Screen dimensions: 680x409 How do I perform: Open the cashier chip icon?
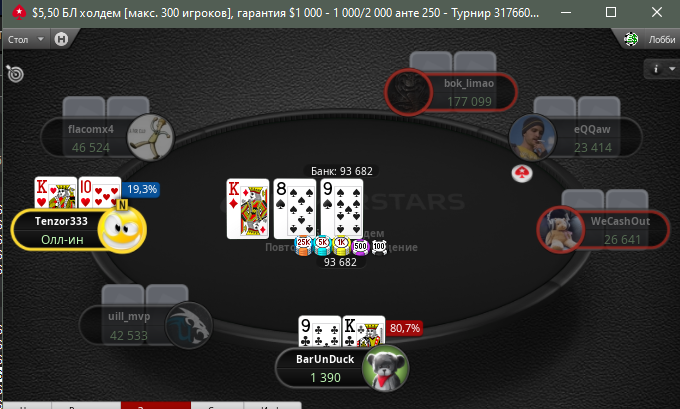[x=631, y=39]
